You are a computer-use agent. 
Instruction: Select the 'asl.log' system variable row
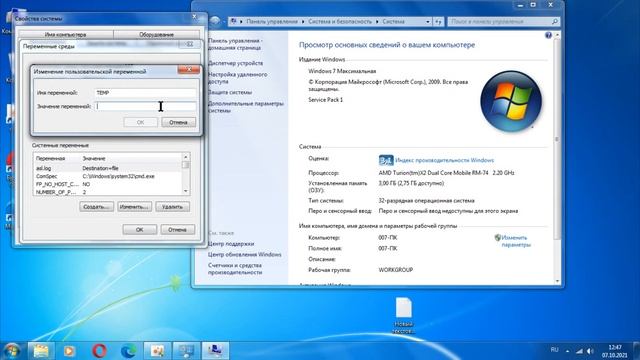pyautogui.click(x=108, y=168)
